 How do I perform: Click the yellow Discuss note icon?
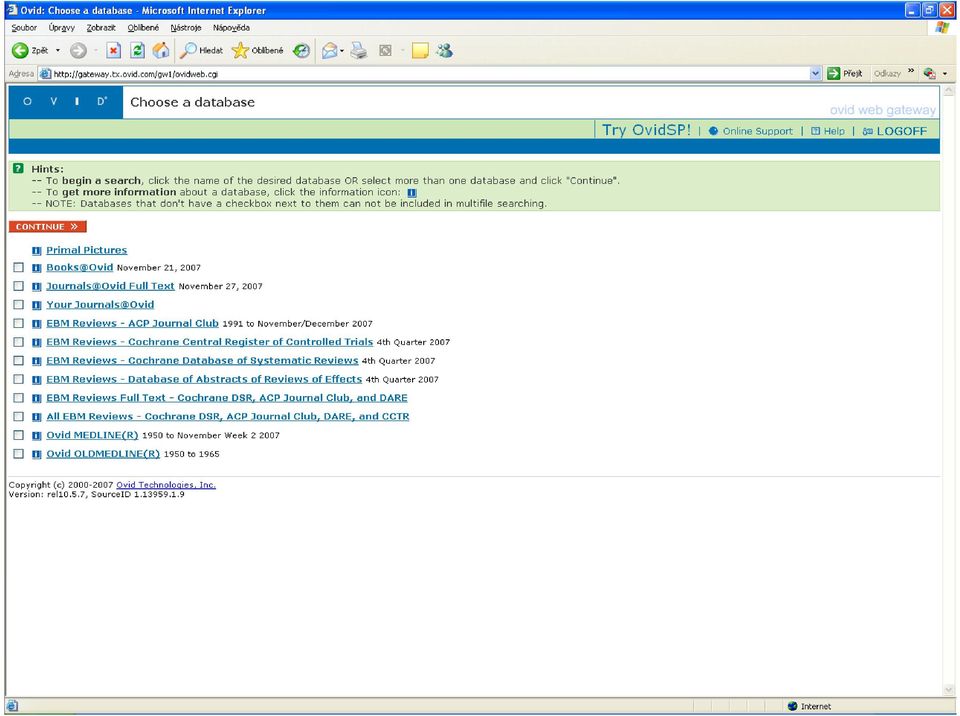420,51
